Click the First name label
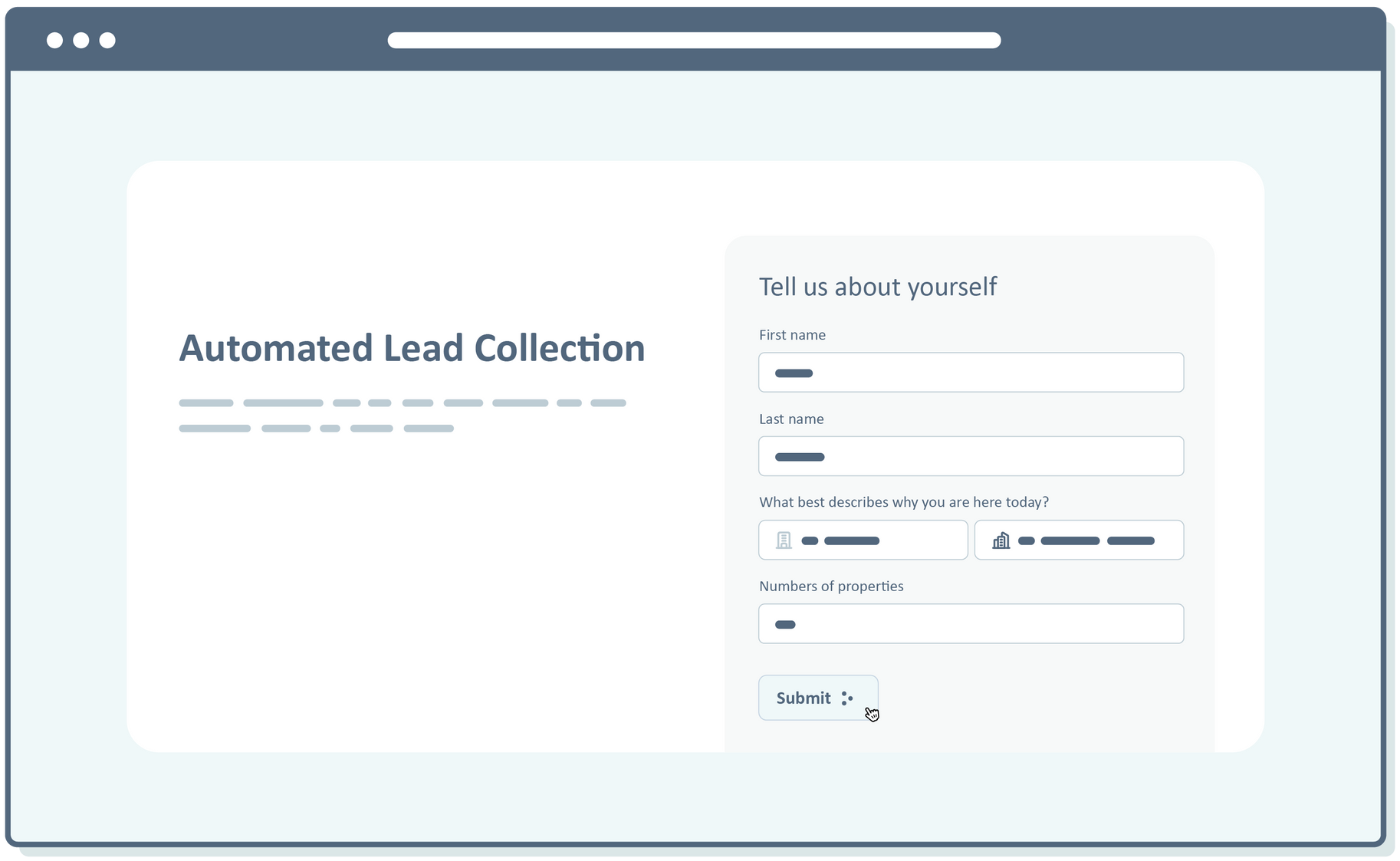1400x861 pixels. coord(792,334)
